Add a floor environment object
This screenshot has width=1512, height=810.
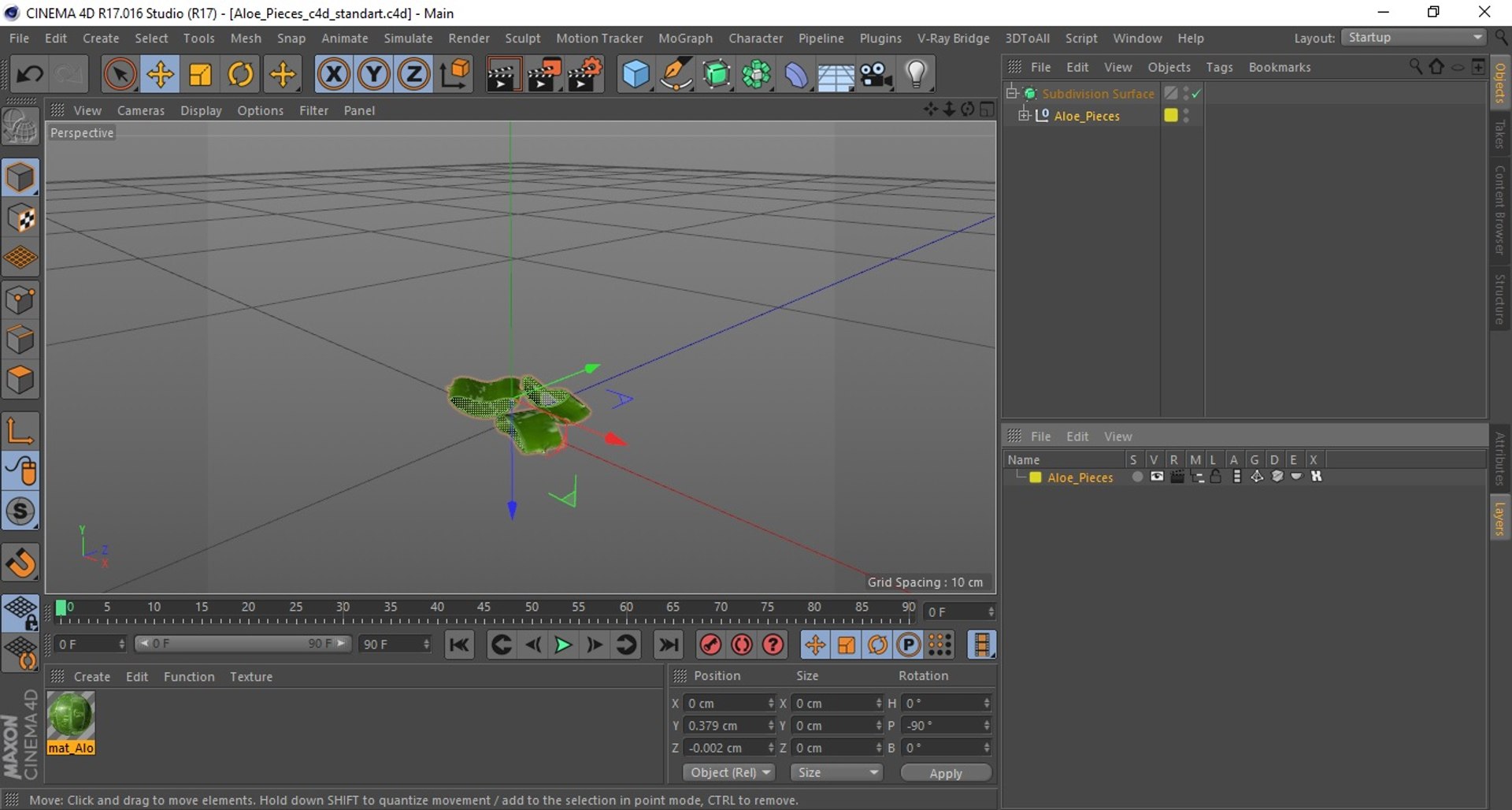coord(836,75)
